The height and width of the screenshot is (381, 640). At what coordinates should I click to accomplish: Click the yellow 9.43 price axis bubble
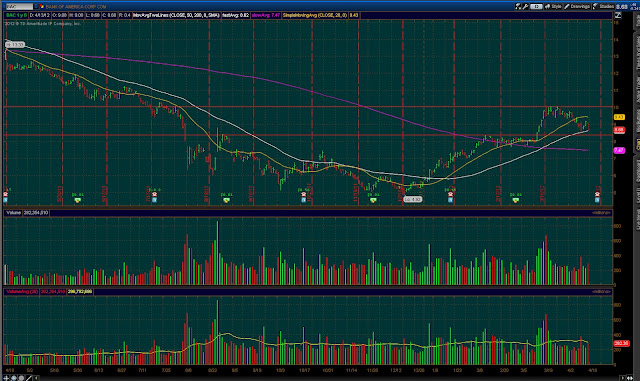[x=619, y=117]
